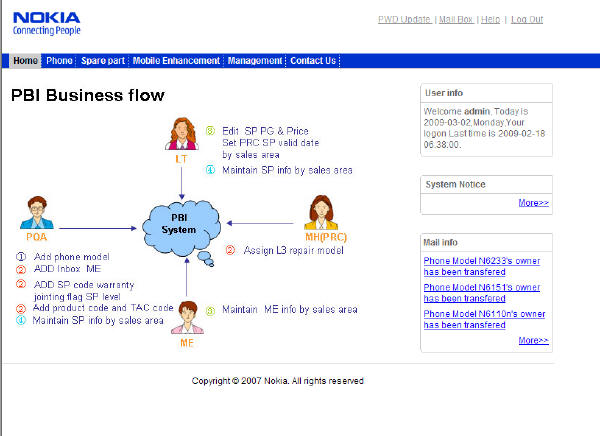Screen dimensions: 600x436
Task: Open the Phone Model N6151 mail
Action: tap(484, 292)
